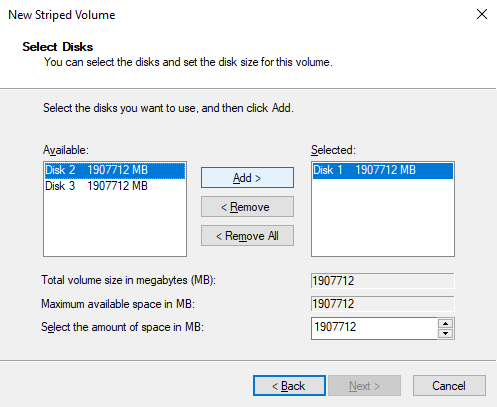Click the Select the amount of space label

122,327
